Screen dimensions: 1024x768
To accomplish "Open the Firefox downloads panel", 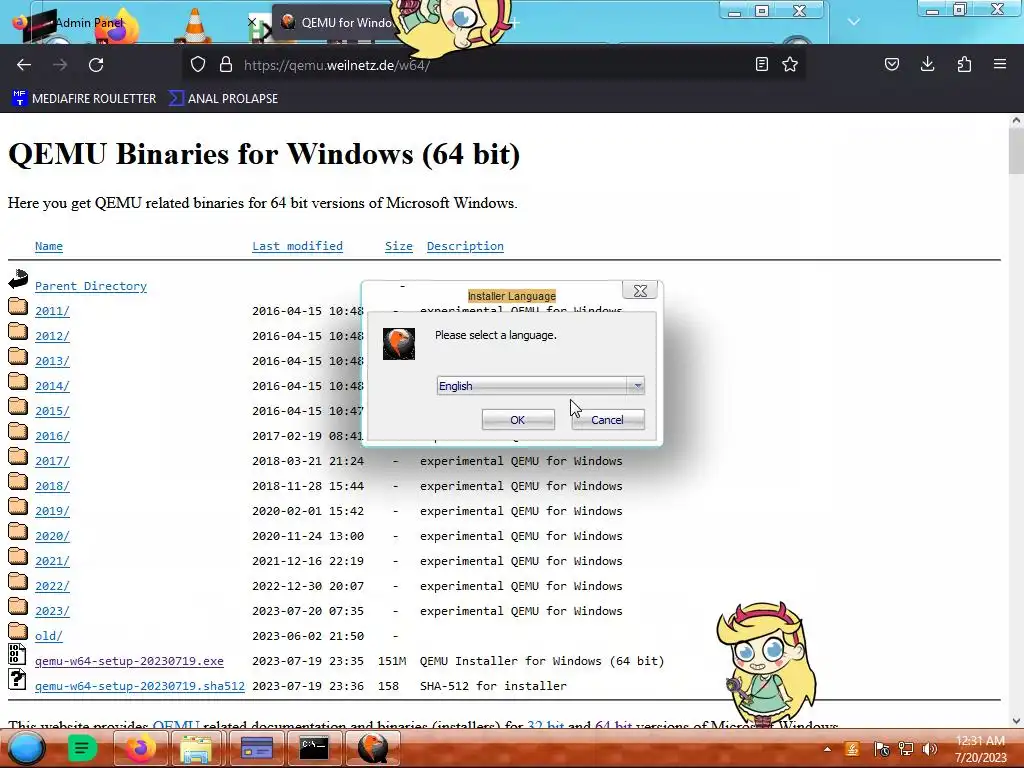I will [x=927, y=64].
